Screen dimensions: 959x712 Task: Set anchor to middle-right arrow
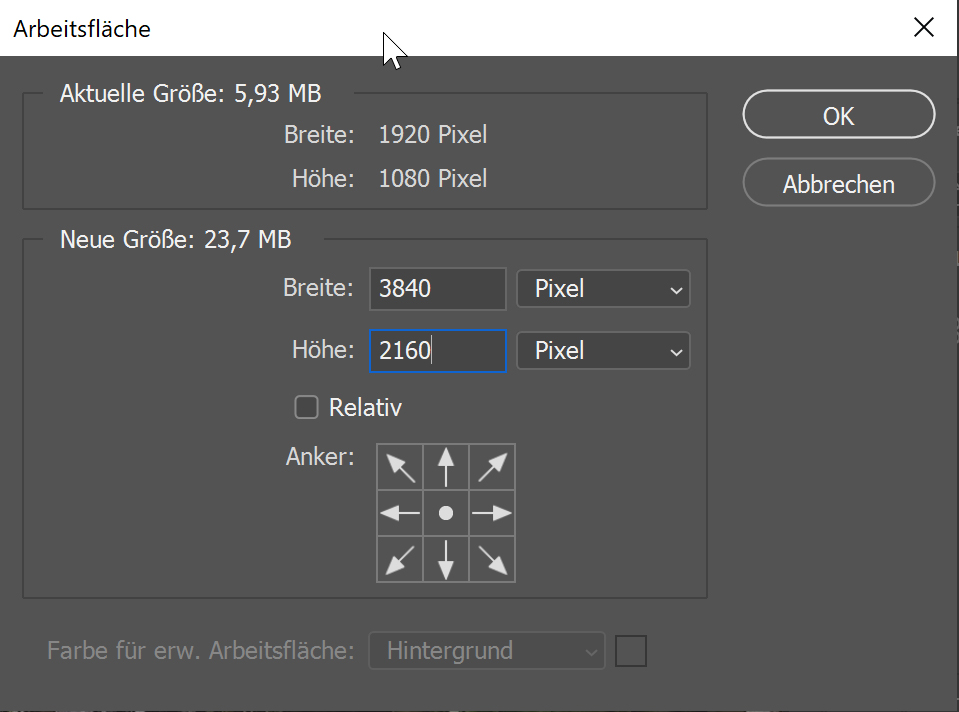point(492,513)
